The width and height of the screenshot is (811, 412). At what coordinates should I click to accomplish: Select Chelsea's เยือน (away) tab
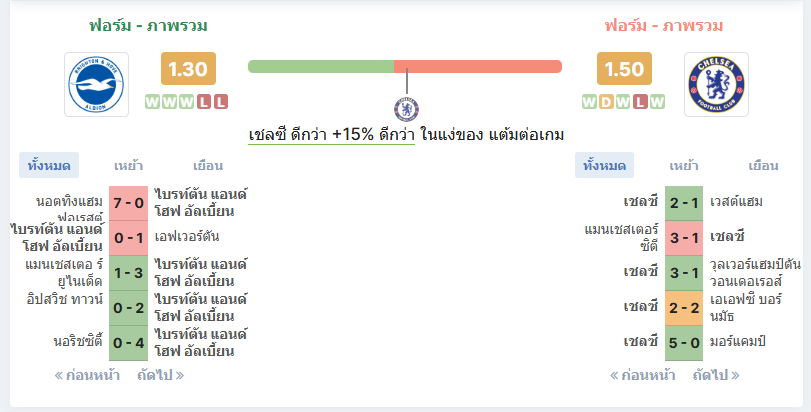[763, 165]
